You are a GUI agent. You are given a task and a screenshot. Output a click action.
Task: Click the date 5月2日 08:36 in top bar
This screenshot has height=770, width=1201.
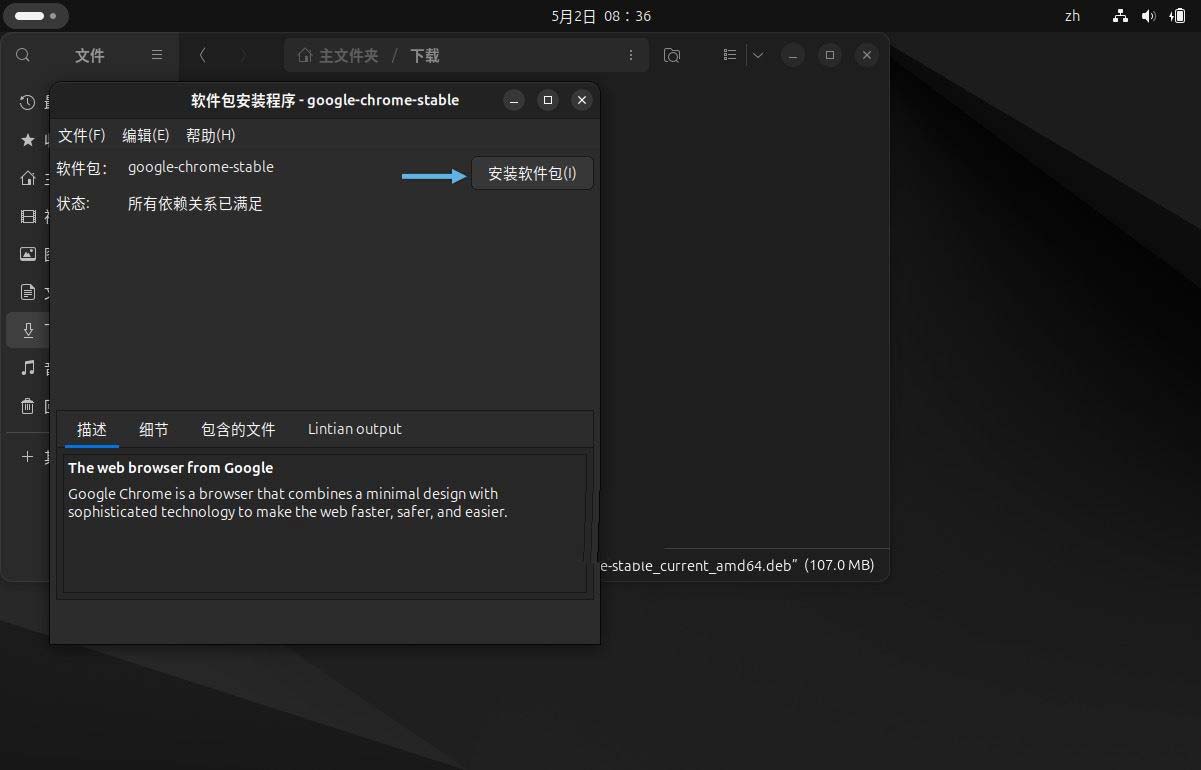tap(598, 15)
